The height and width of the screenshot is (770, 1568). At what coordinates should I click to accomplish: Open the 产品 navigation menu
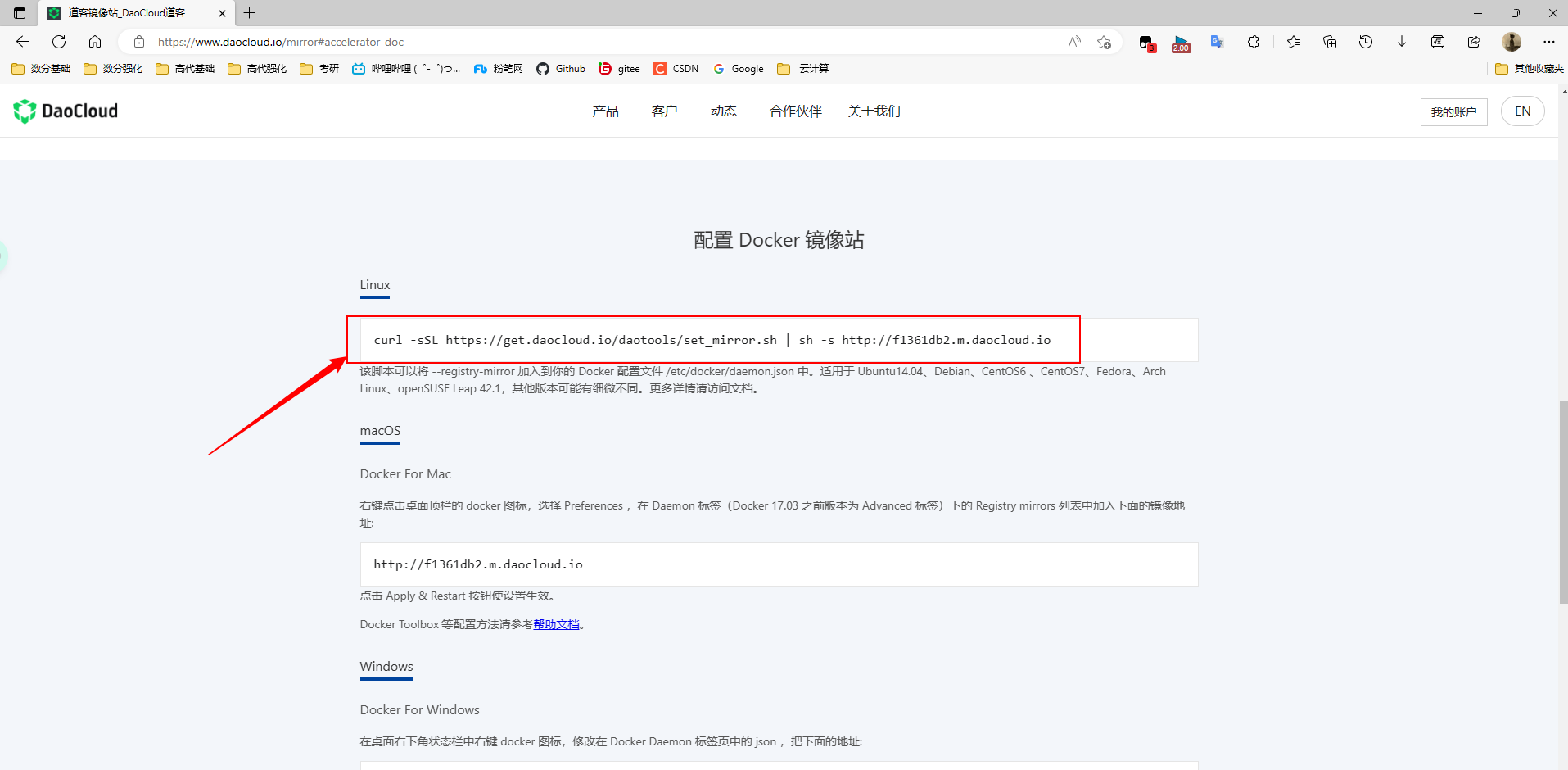[605, 111]
